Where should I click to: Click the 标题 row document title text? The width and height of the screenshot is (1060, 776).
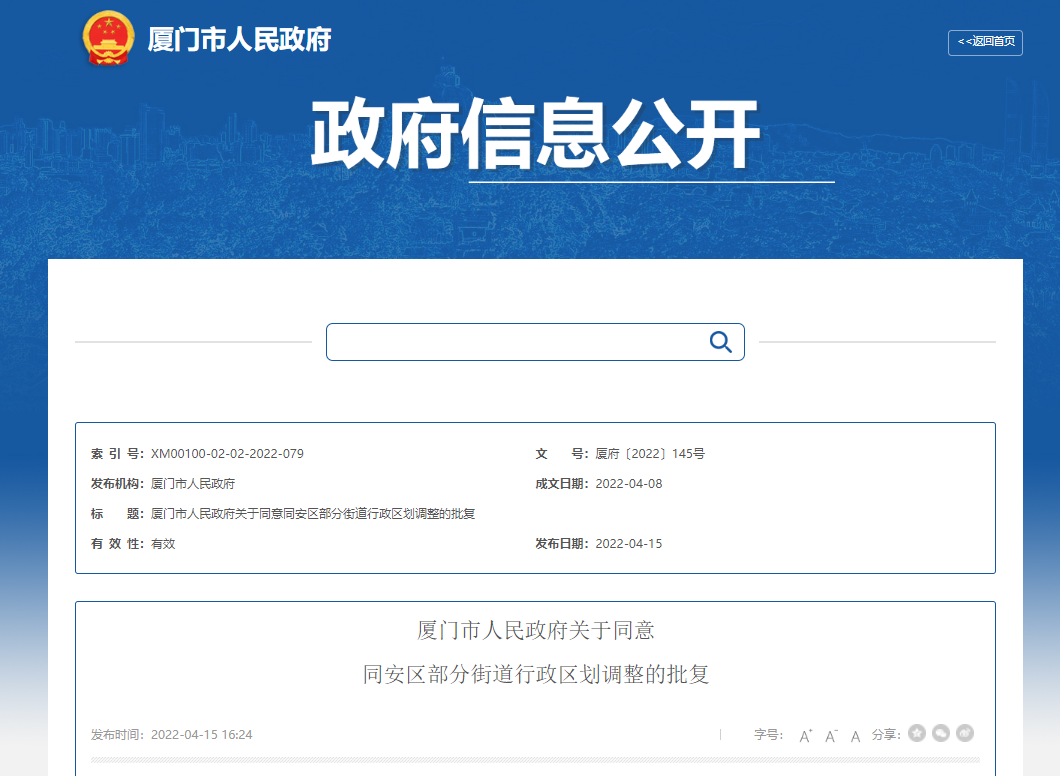coord(313,514)
